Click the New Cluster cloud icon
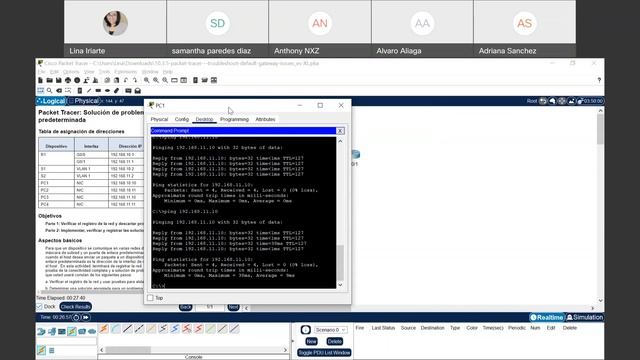640x360 pixels. [552, 101]
